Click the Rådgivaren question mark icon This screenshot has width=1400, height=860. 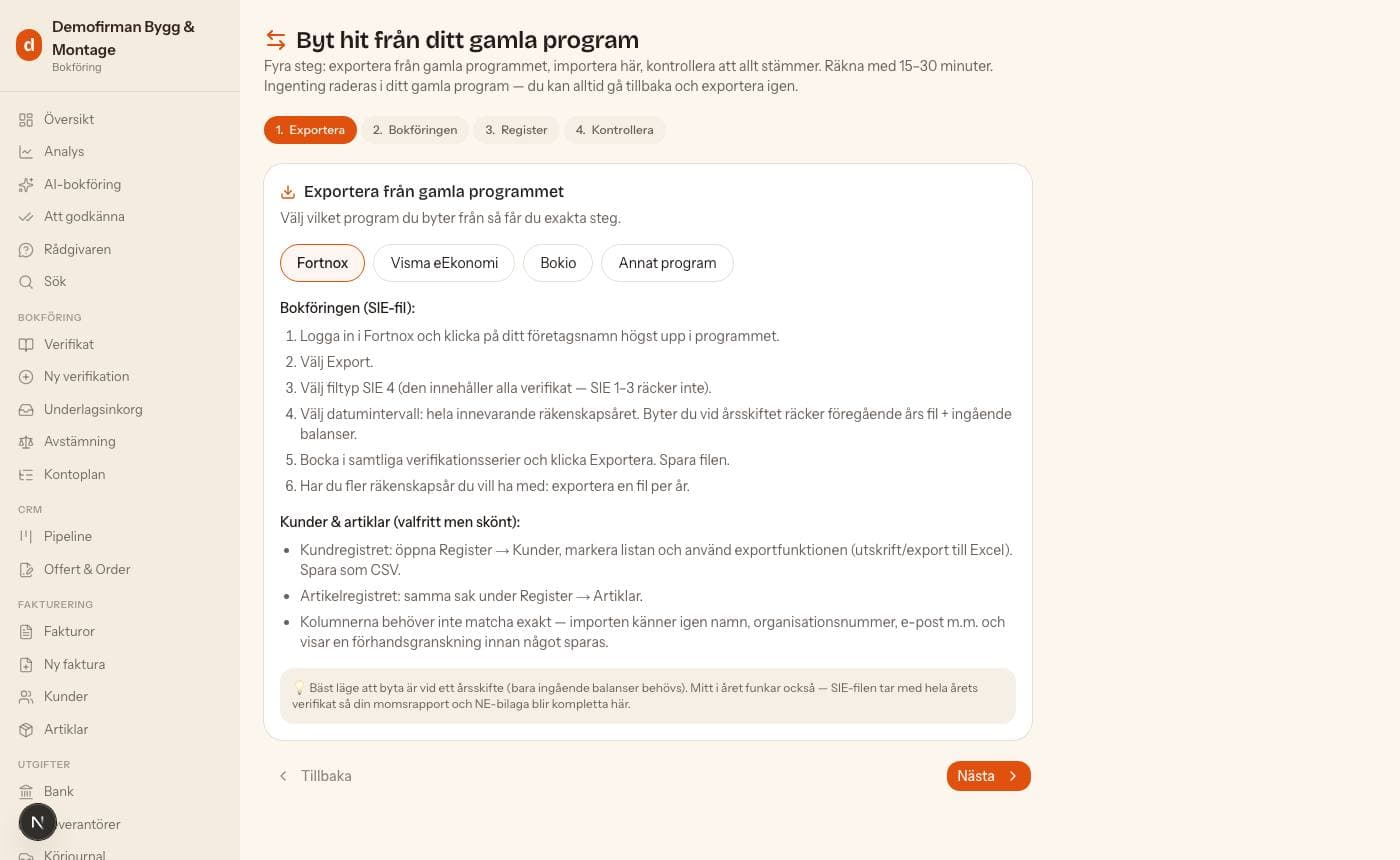point(26,249)
